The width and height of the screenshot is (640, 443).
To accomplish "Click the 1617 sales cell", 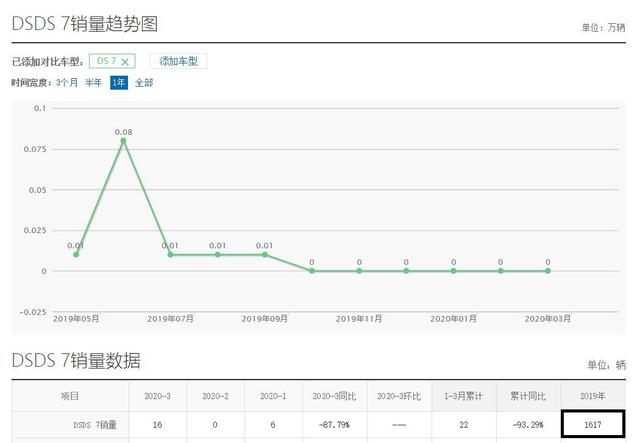I will 593,425.
